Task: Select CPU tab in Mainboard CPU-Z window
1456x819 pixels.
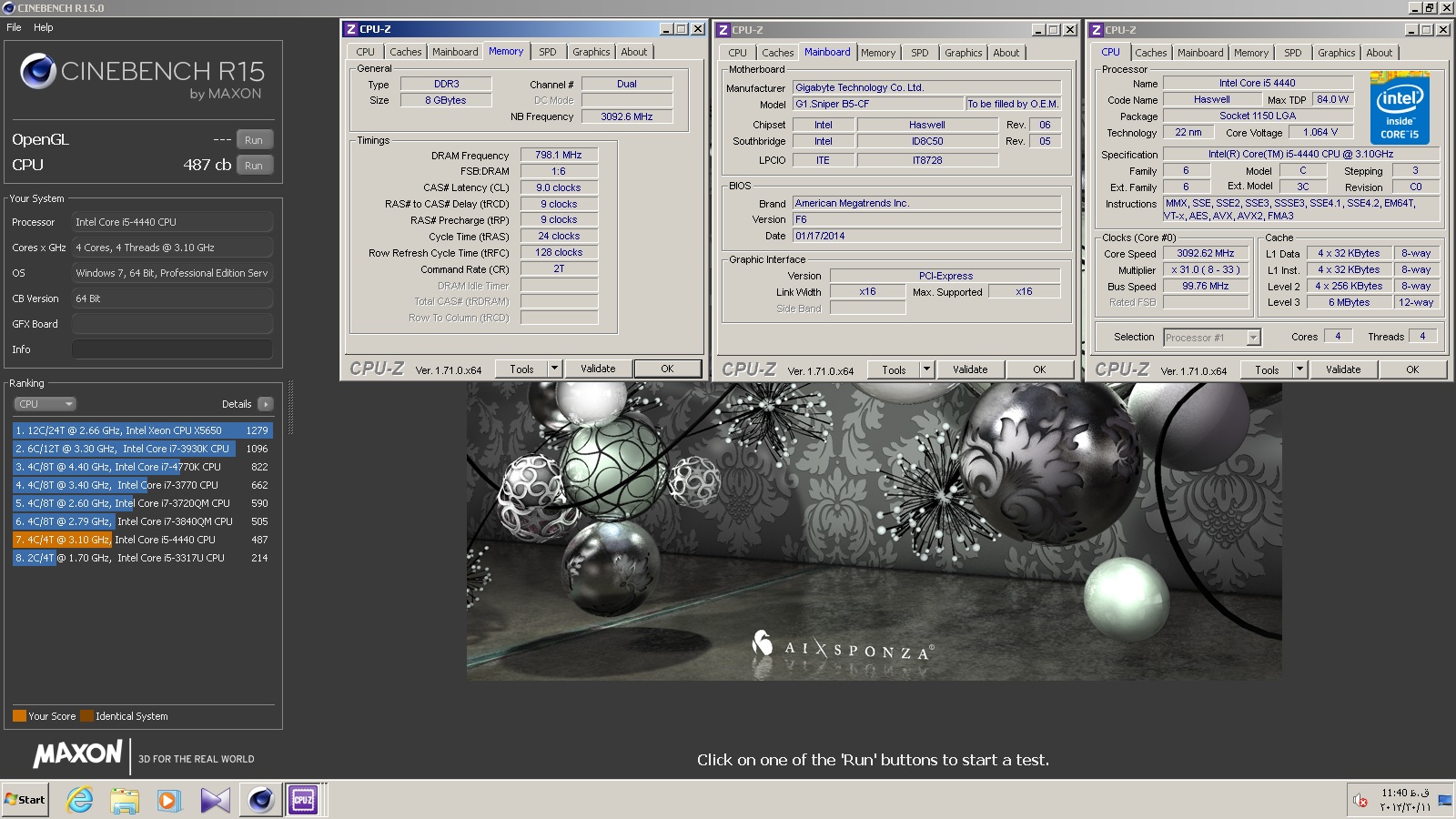Action: tap(737, 53)
